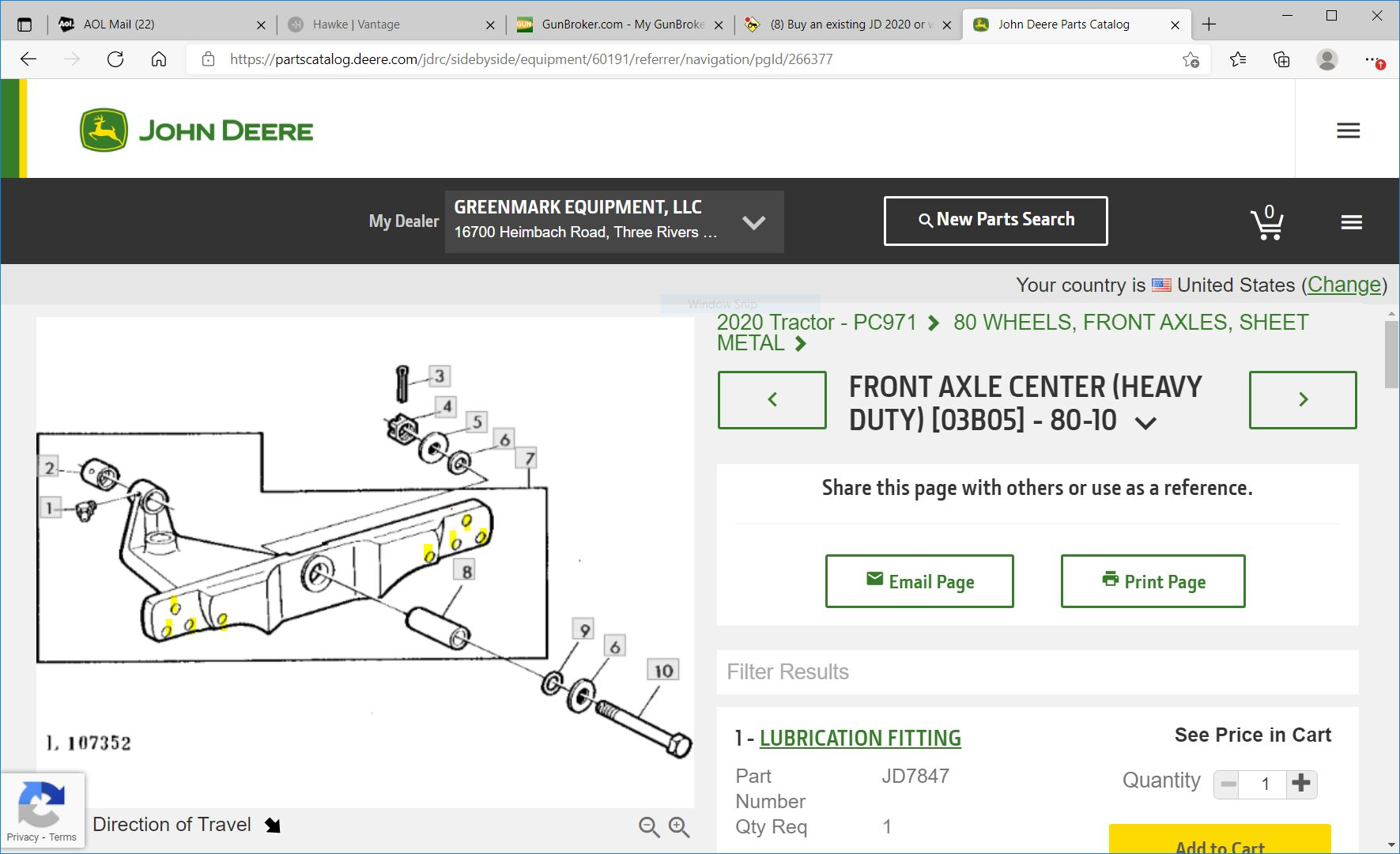Select part callout 10 in diagram
Screen dimensions: 1400x854
pyautogui.click(x=663, y=671)
